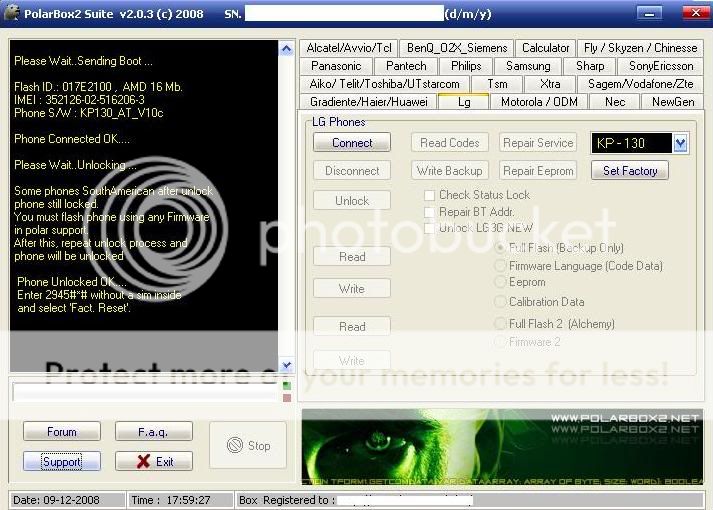Screen dimensions: 713x510
Task: Click the Box Registered to status entry
Action: pos(469,500)
